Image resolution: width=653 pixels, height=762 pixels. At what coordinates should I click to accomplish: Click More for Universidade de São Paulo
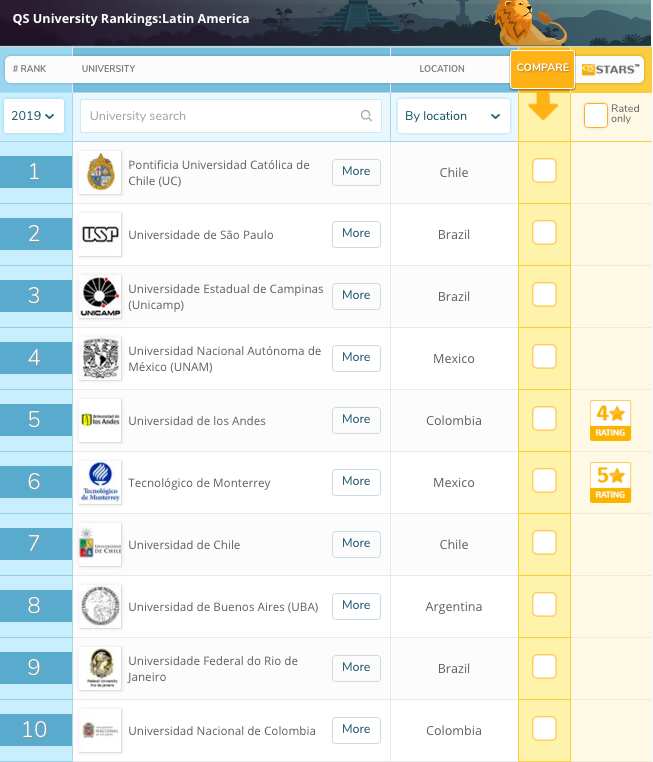coord(356,234)
